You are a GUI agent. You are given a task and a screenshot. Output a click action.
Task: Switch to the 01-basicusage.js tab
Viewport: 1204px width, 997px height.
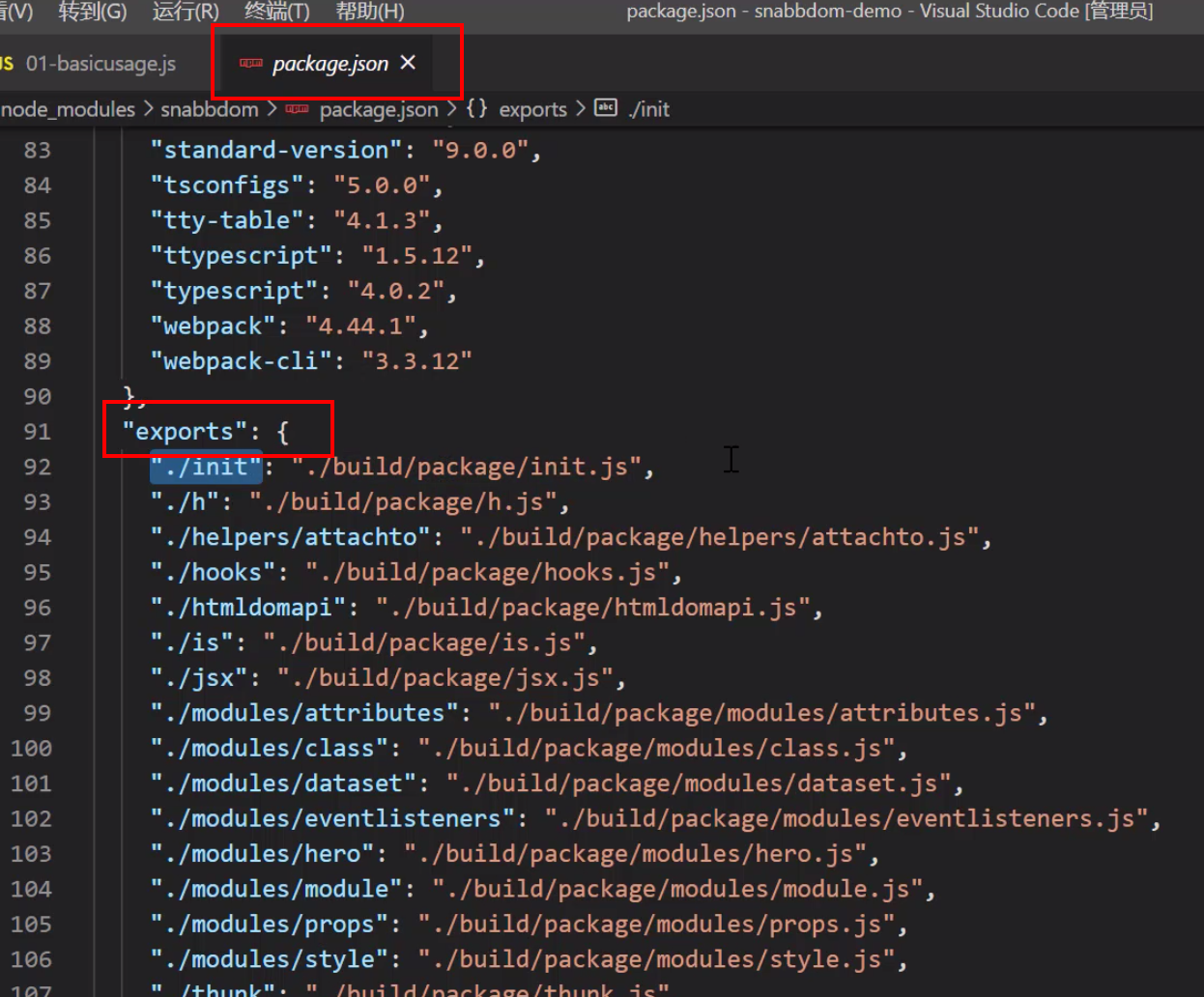click(100, 64)
